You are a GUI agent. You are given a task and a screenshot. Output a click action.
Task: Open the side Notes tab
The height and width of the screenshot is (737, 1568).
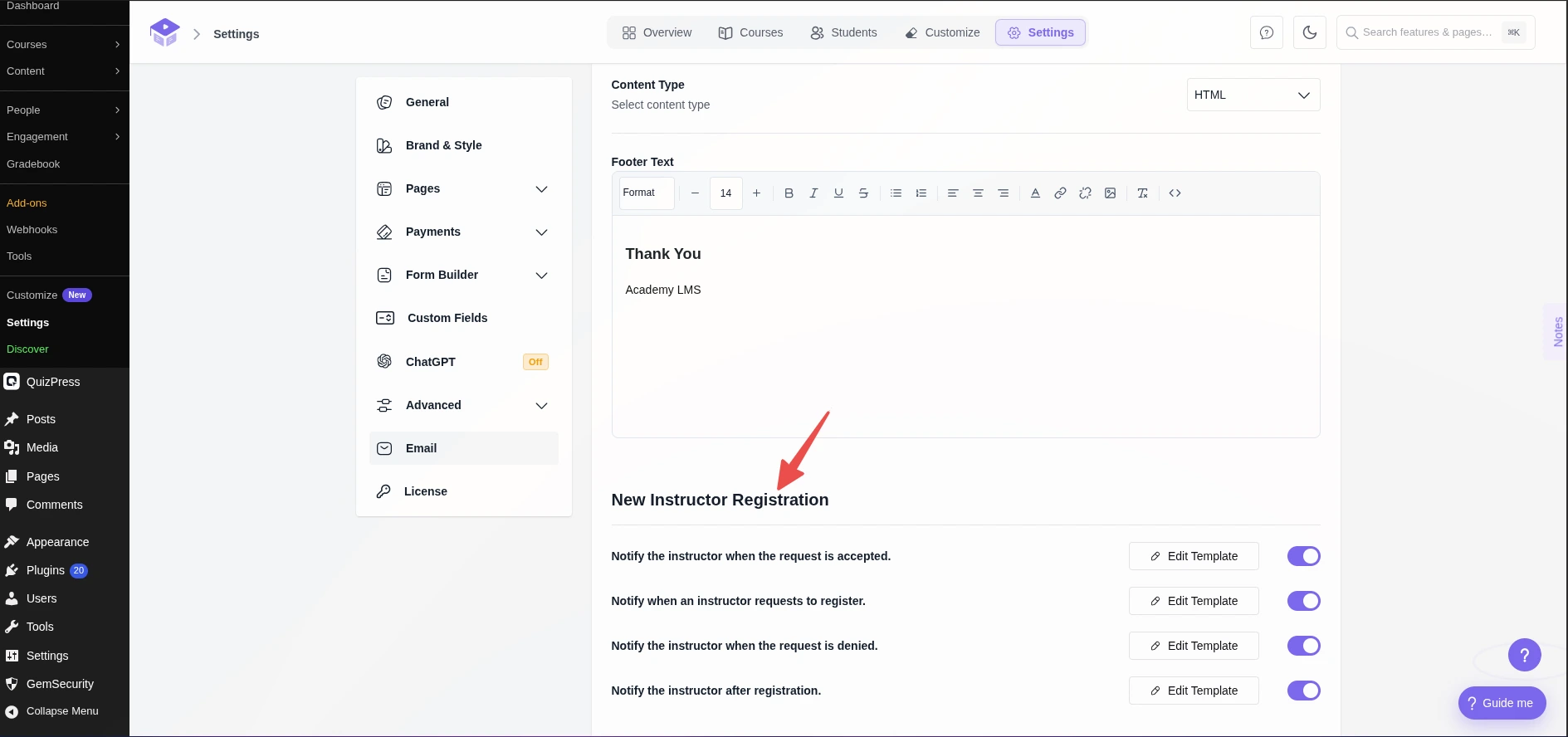[x=1557, y=332]
